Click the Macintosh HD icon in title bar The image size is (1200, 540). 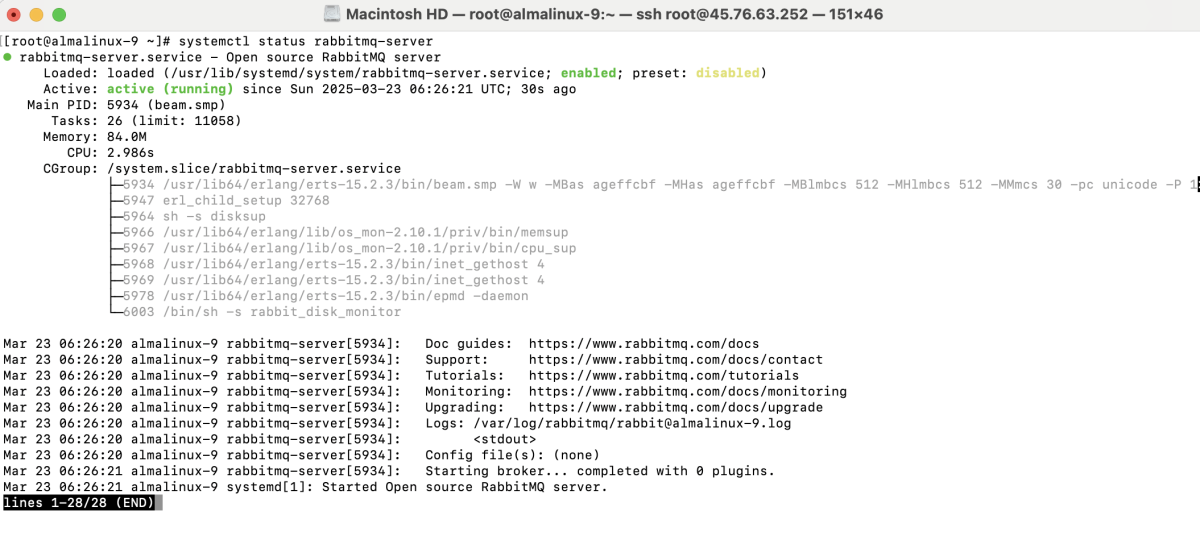click(x=332, y=14)
